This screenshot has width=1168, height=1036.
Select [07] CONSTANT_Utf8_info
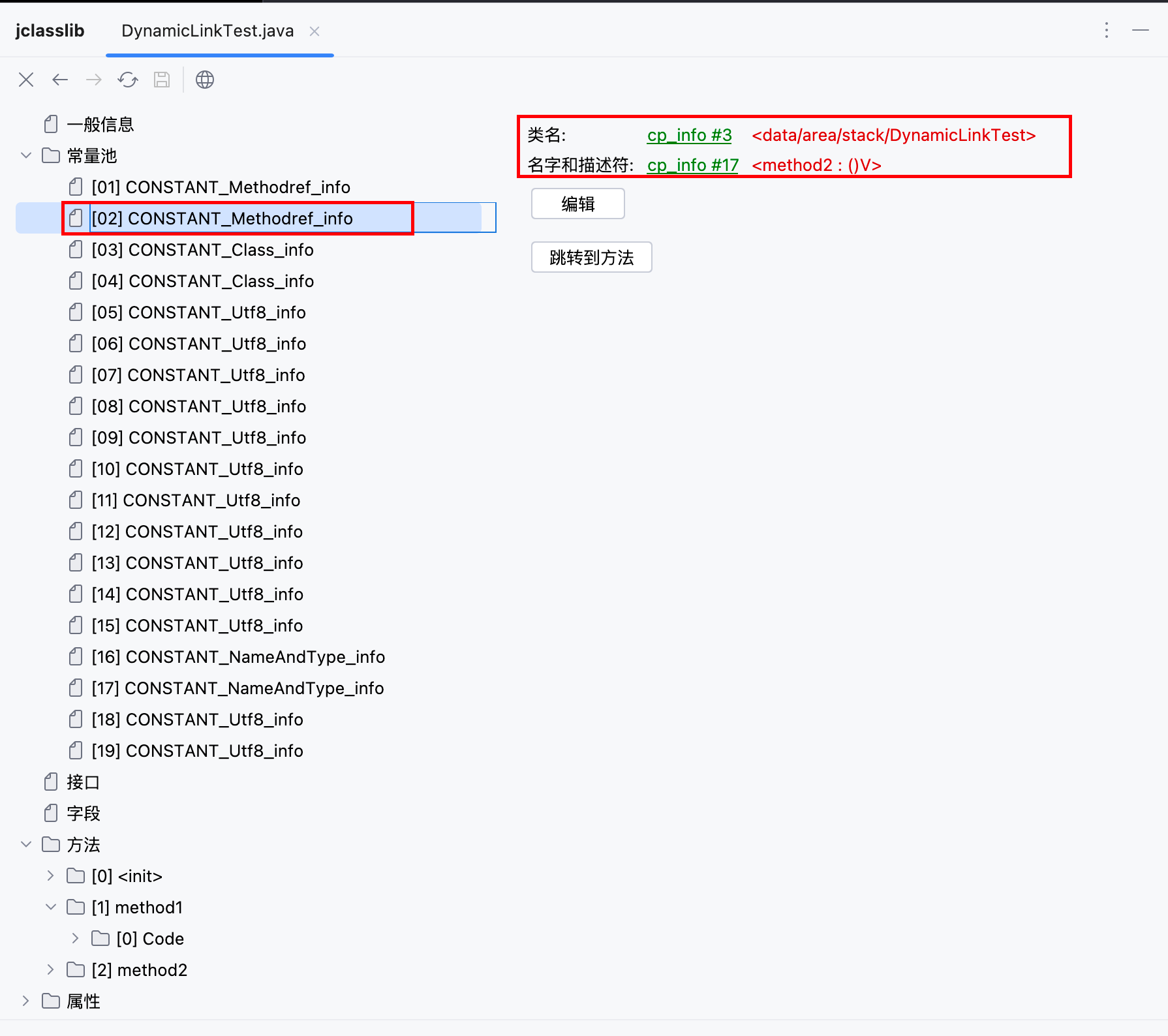point(198,375)
